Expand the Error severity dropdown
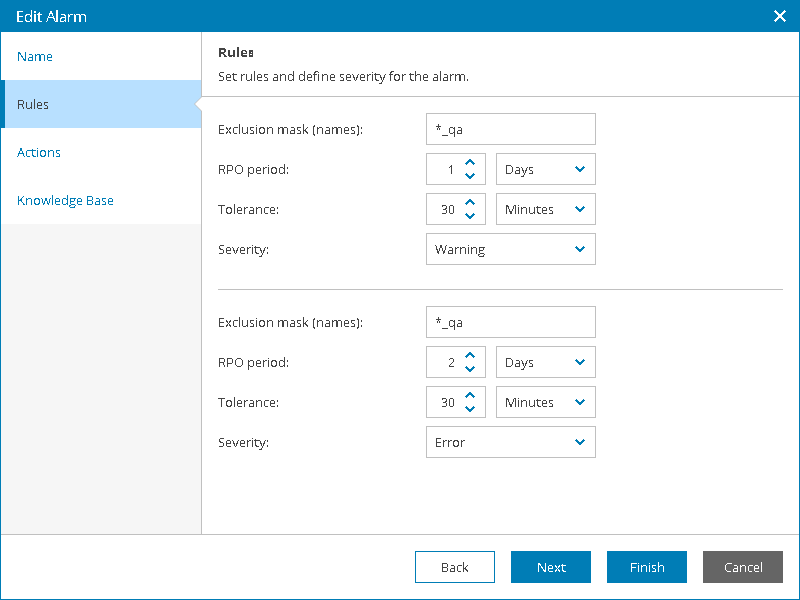The width and height of the screenshot is (800, 600). click(x=511, y=443)
